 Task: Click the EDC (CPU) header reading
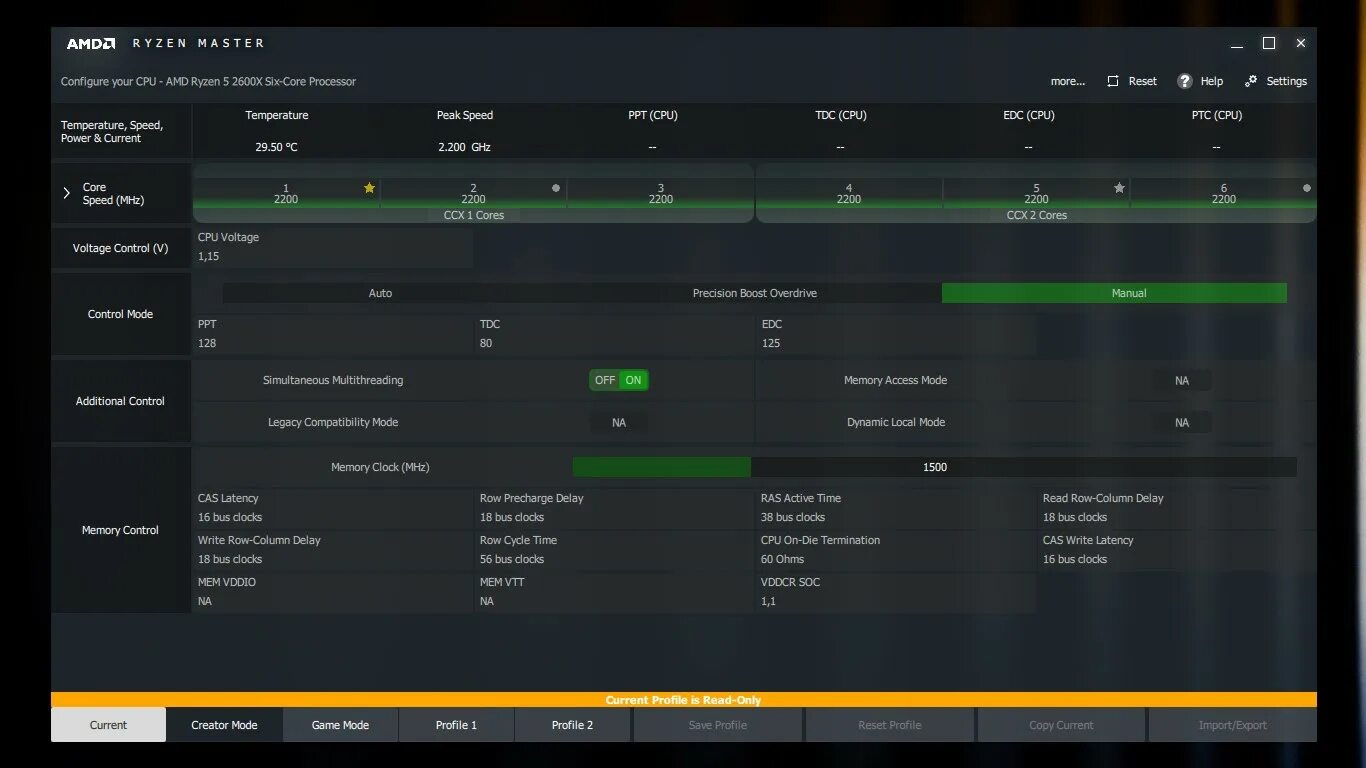pos(1029,115)
